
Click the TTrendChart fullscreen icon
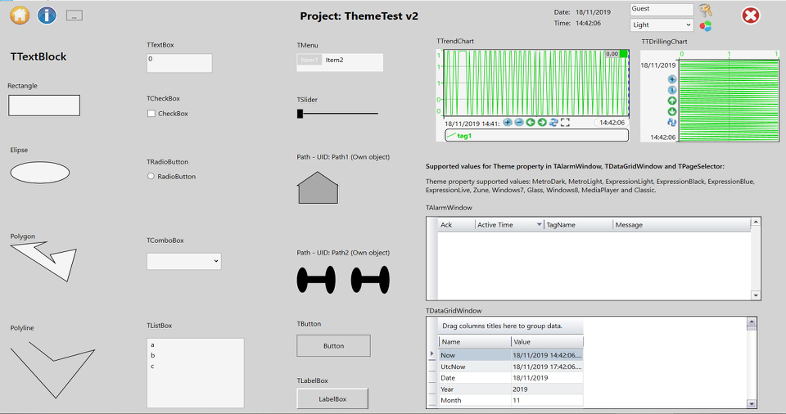(x=566, y=122)
